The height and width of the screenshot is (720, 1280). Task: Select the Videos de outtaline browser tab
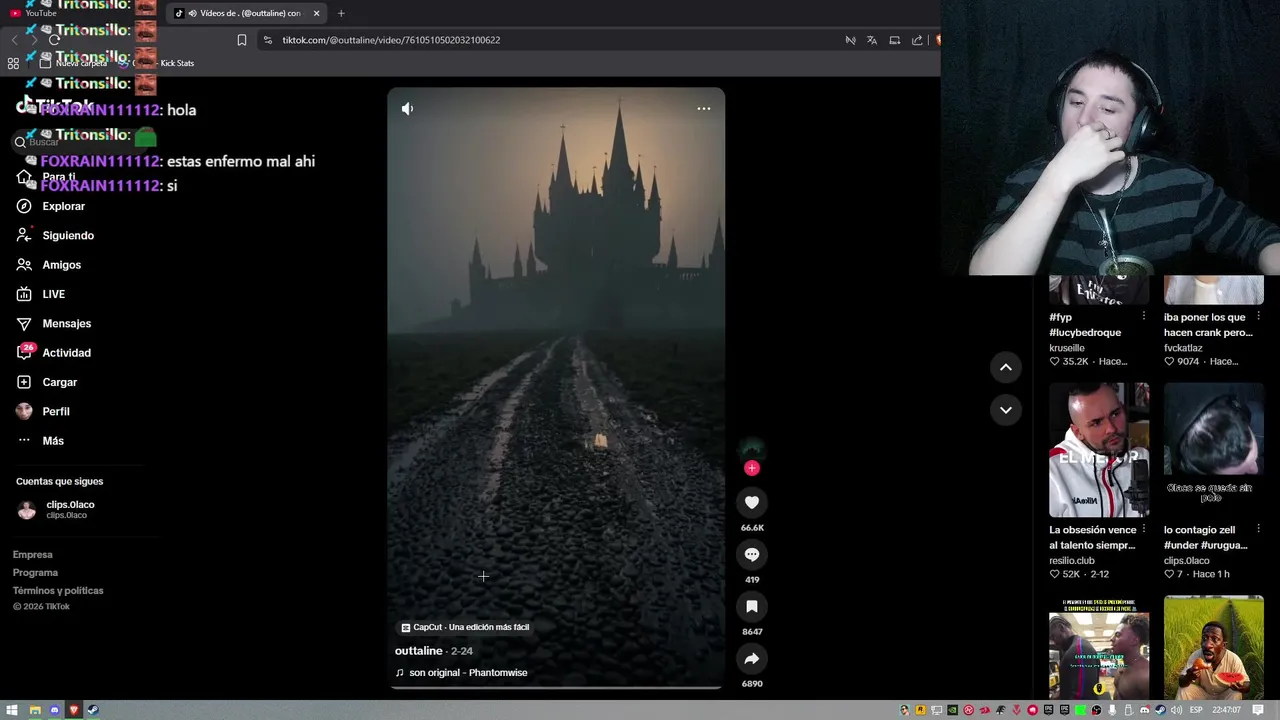246,13
